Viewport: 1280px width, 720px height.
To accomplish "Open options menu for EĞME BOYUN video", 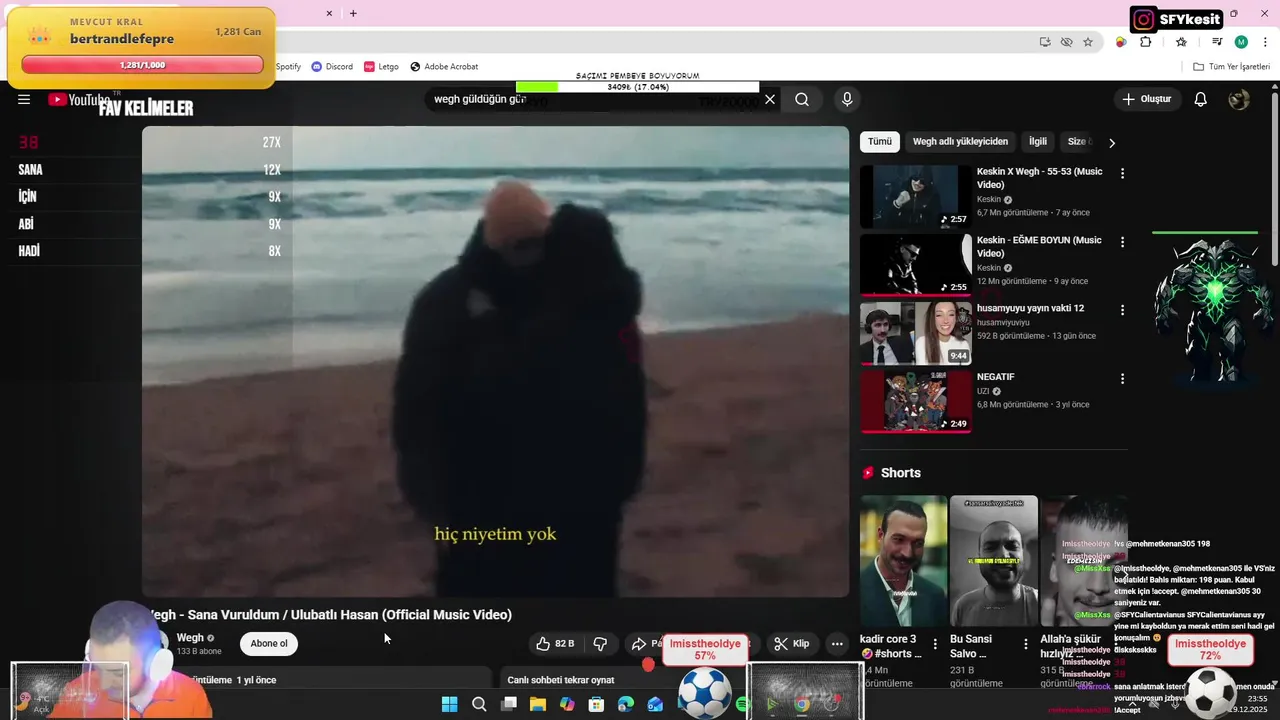I will coord(1122,242).
